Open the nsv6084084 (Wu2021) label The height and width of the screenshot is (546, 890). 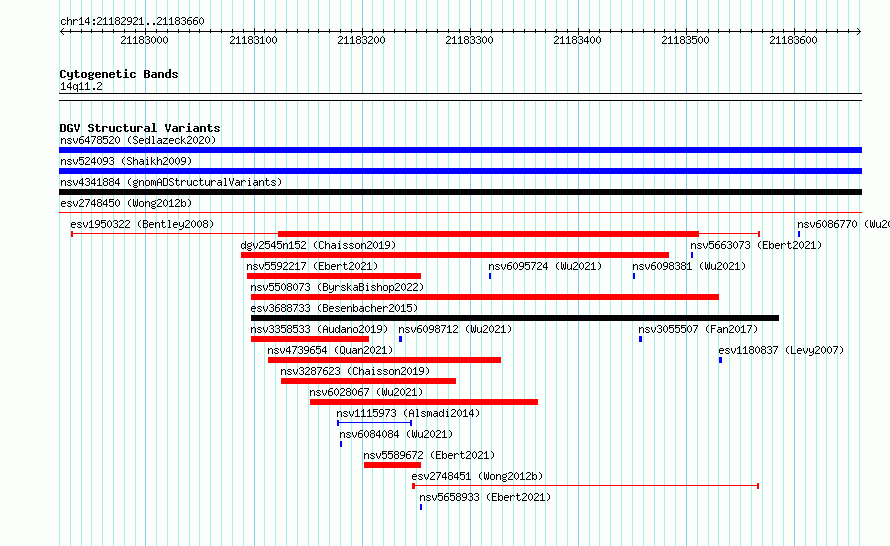coord(396,434)
